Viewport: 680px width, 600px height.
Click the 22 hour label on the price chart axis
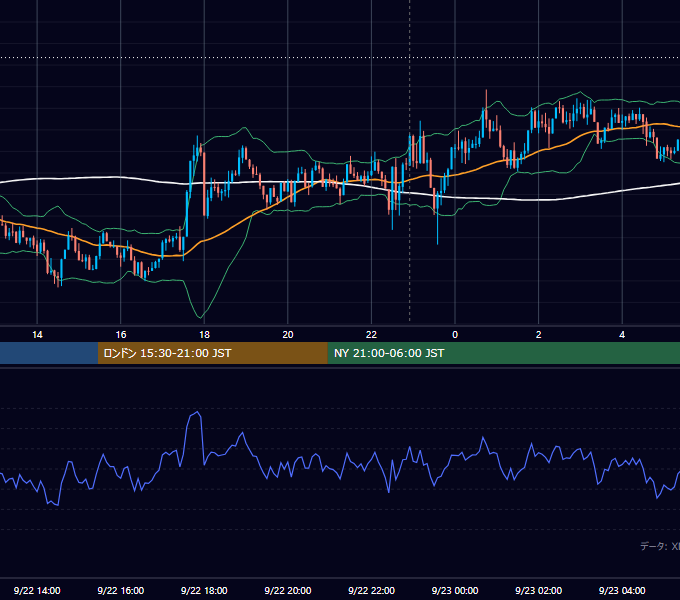(371, 335)
